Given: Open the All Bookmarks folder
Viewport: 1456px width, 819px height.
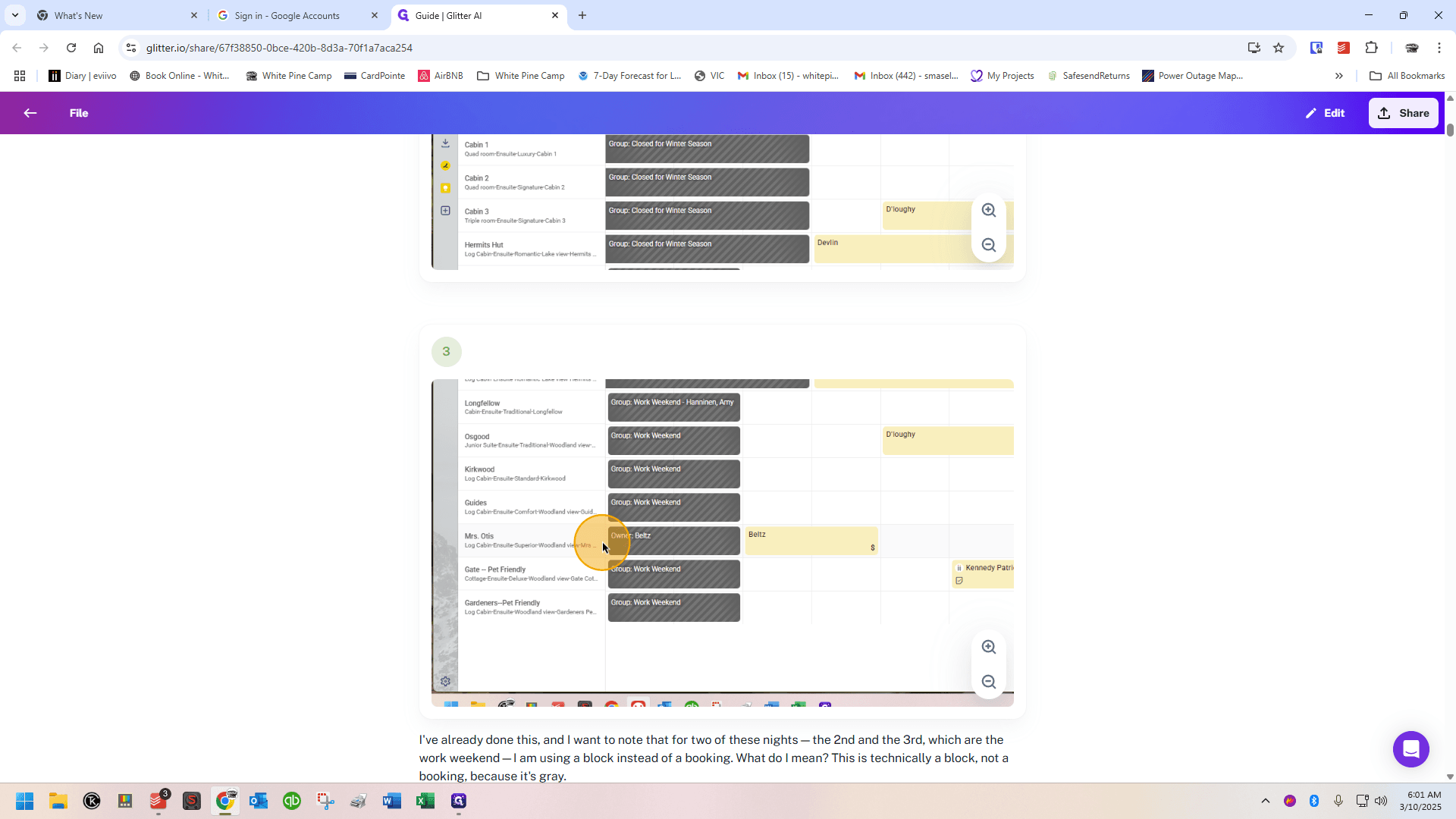Looking at the screenshot, I should [x=1407, y=76].
